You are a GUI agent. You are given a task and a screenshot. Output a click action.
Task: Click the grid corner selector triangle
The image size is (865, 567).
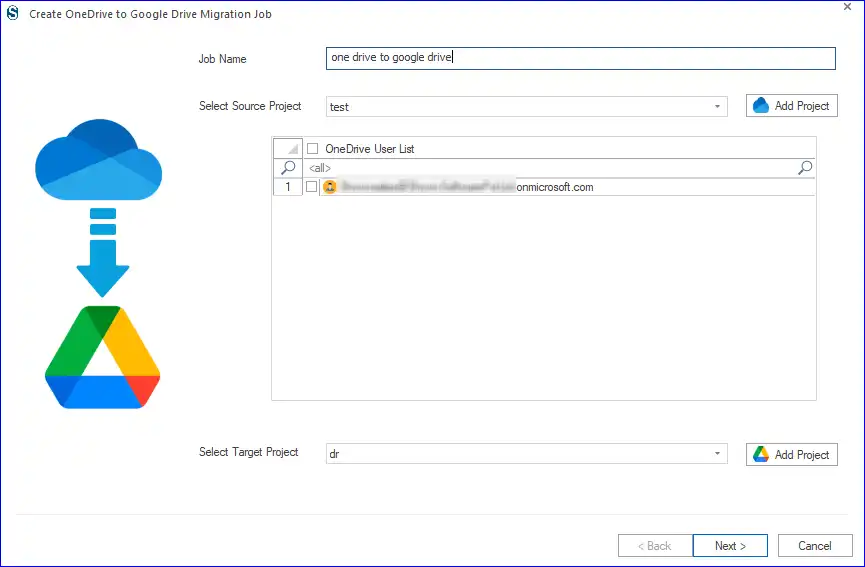288,148
